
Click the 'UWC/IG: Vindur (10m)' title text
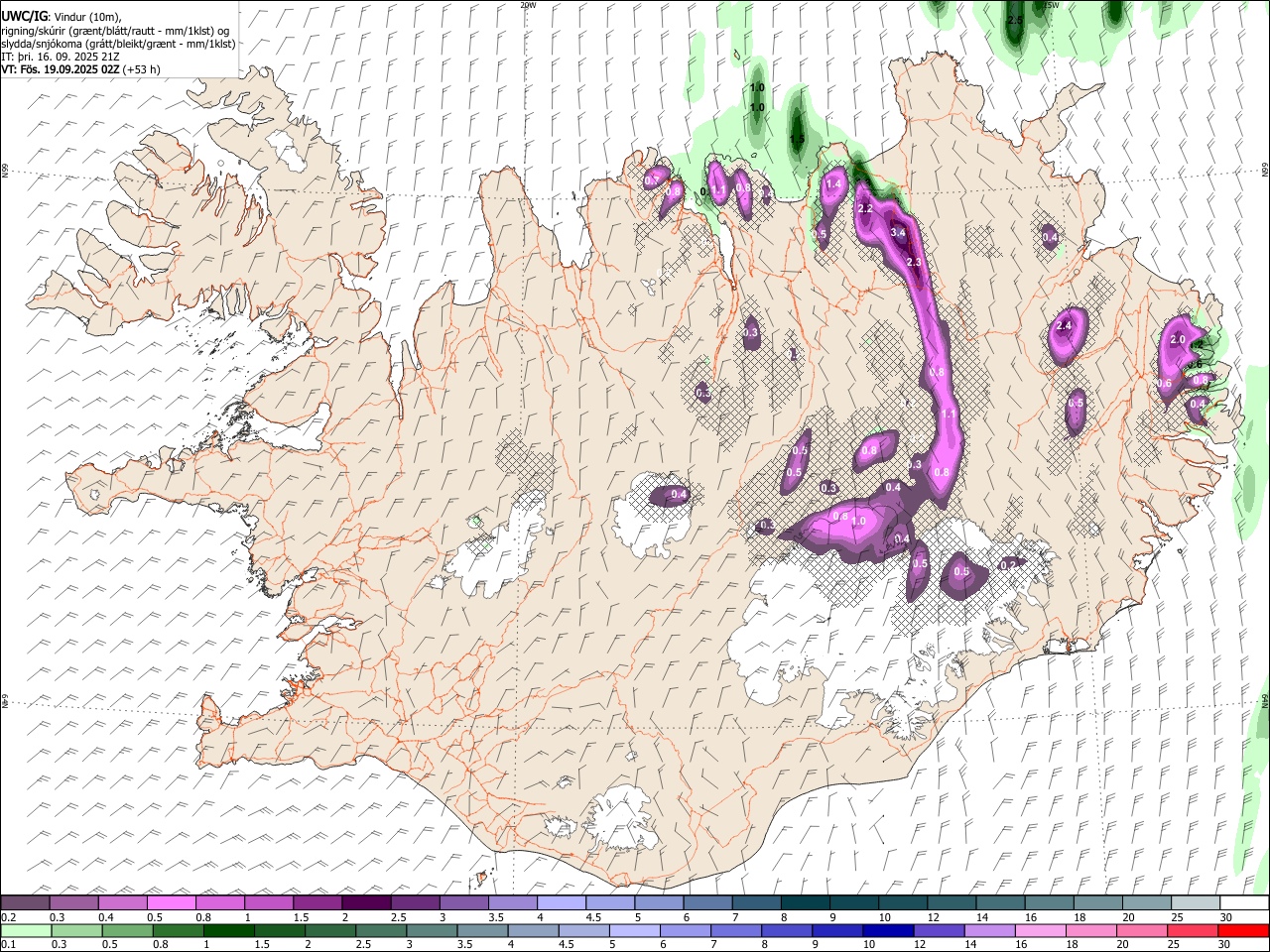point(62,17)
